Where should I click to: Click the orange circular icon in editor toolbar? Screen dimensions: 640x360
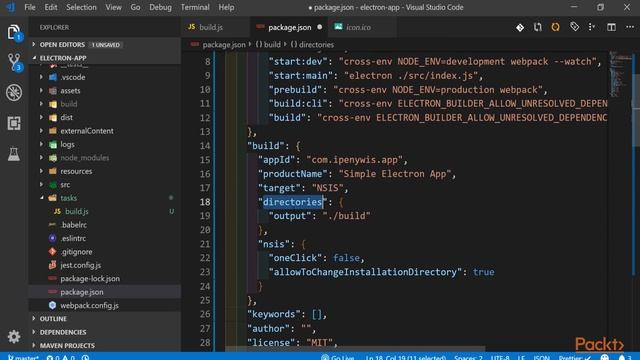(x=556, y=27)
